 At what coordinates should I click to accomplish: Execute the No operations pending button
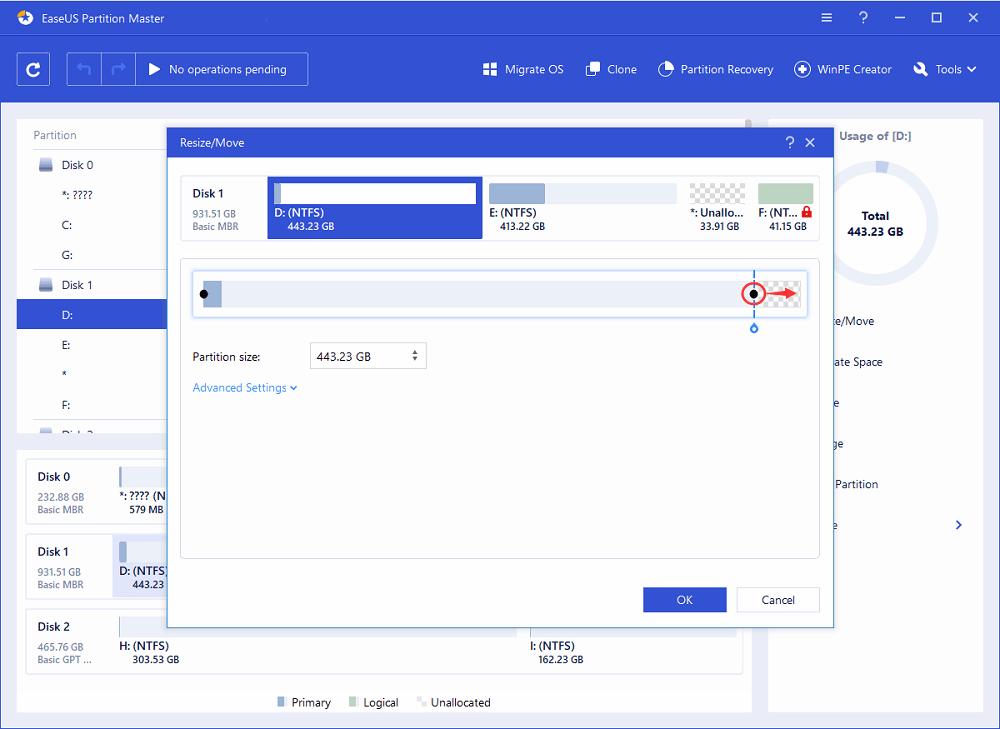[x=221, y=69]
